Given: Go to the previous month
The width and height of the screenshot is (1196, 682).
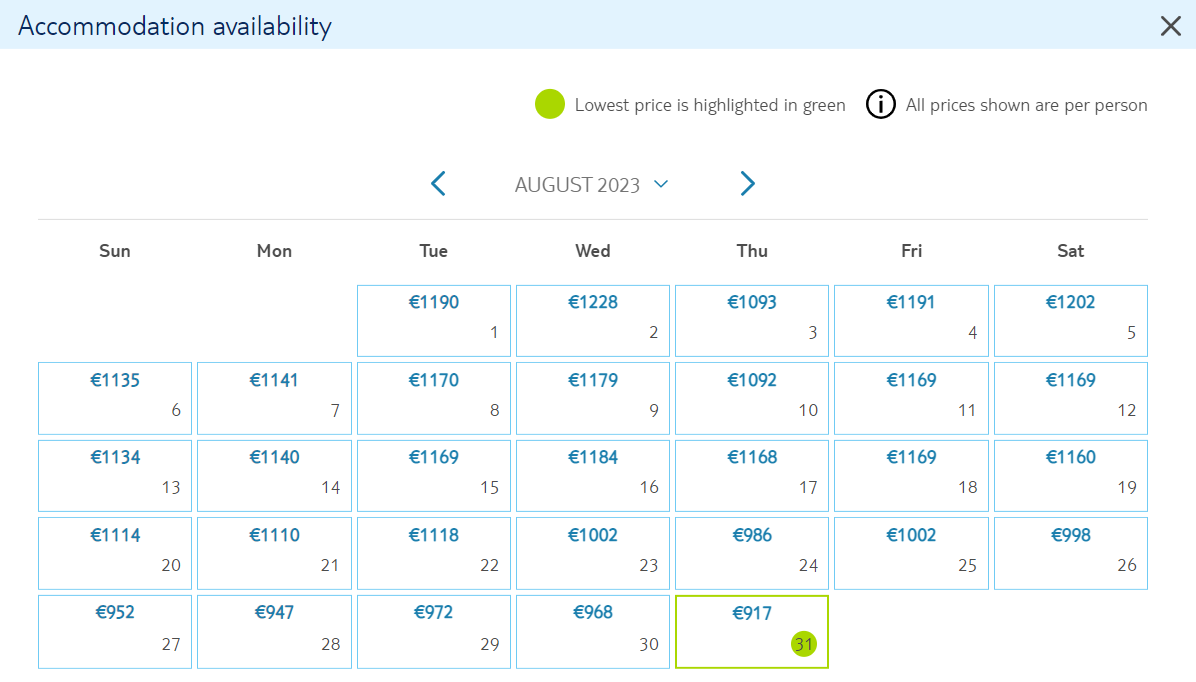Looking at the screenshot, I should click(438, 184).
